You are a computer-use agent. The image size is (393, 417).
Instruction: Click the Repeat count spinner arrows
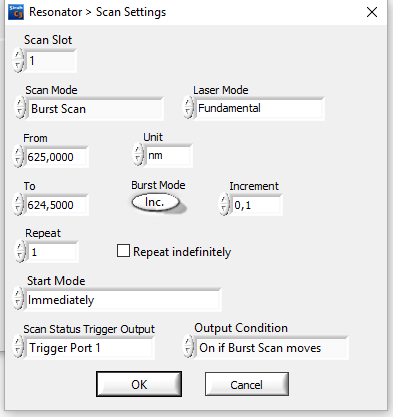(20, 251)
